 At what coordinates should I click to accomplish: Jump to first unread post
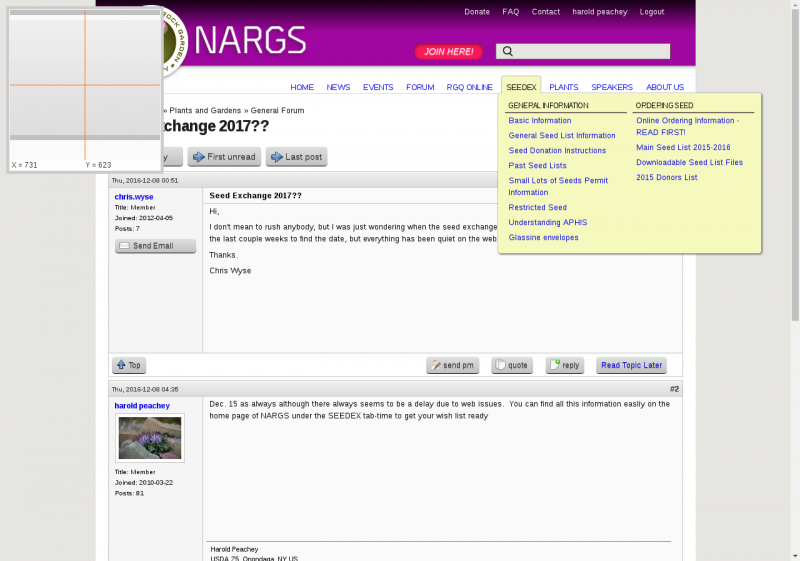click(224, 157)
